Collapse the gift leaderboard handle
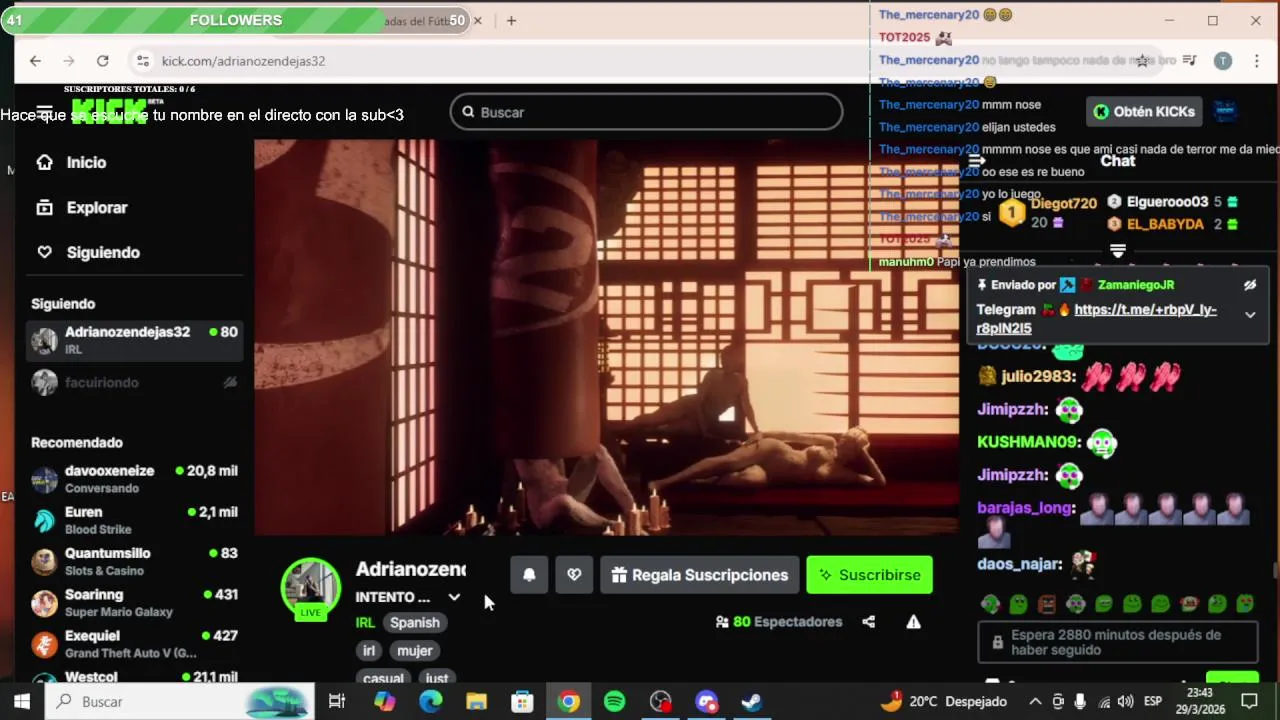This screenshot has width=1280, height=720. tap(1118, 250)
